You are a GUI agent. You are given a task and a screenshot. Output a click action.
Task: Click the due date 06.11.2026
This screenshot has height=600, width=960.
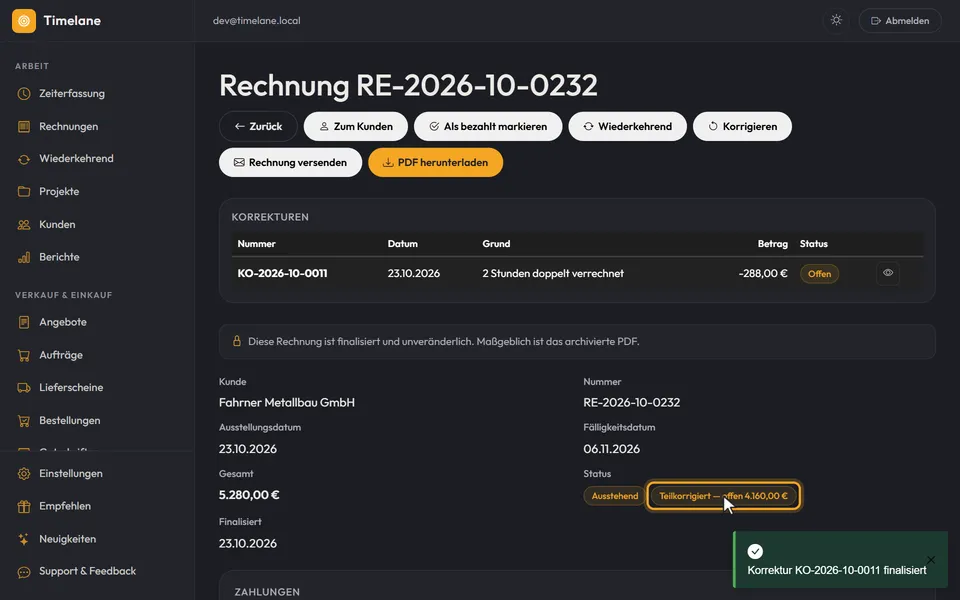coord(612,449)
